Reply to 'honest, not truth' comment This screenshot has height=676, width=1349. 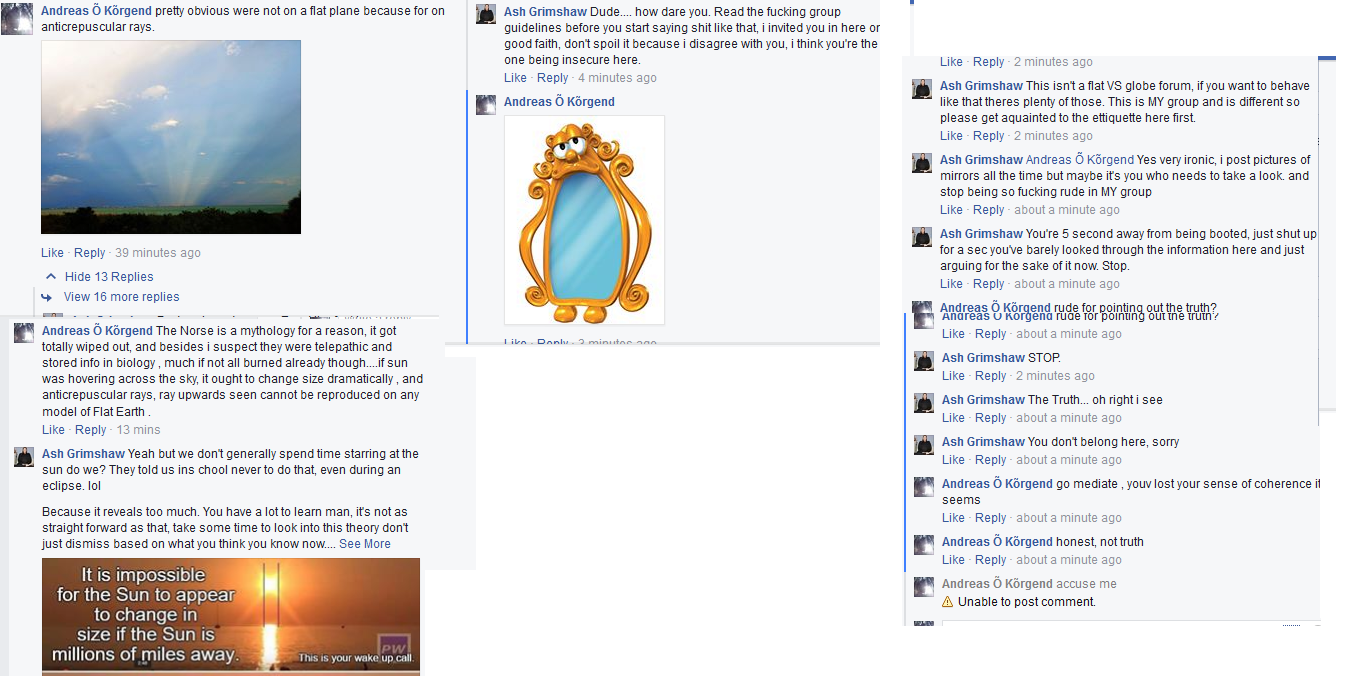coord(991,560)
